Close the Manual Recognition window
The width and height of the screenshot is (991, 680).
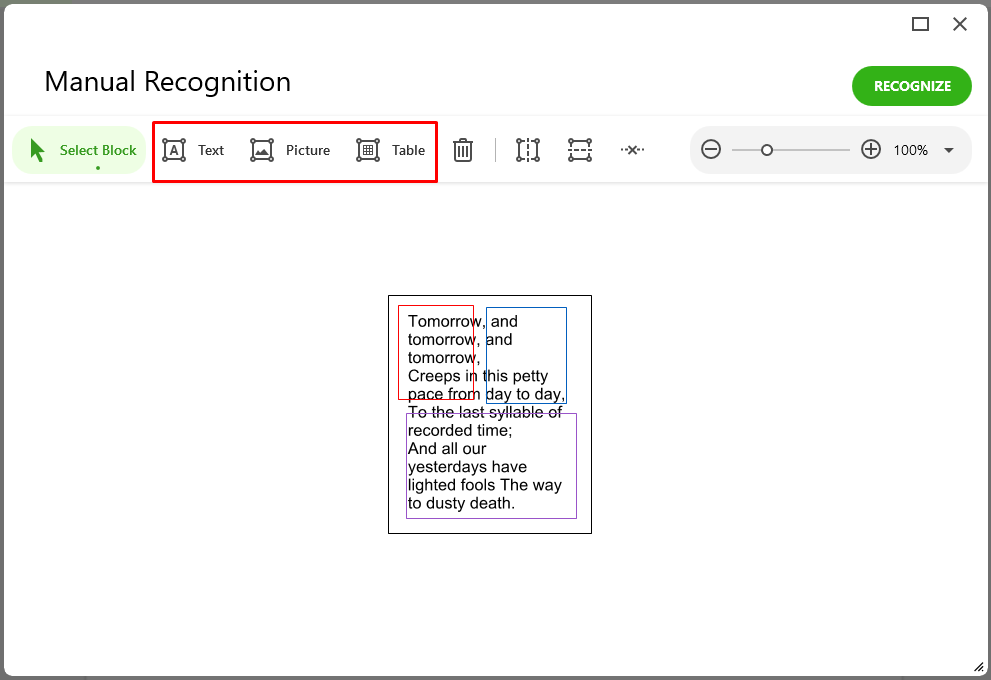click(x=960, y=24)
